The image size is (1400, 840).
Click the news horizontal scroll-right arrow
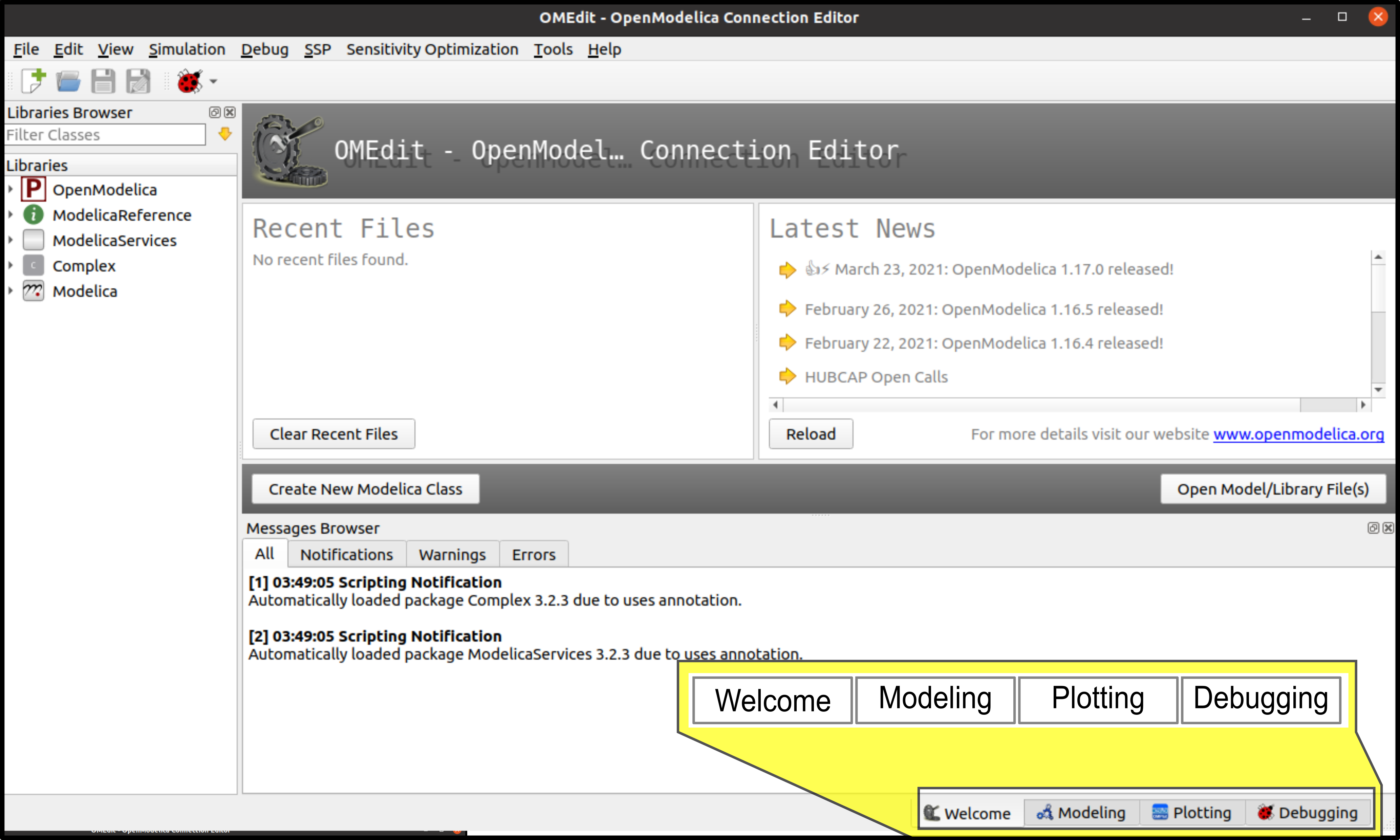[x=1363, y=405]
